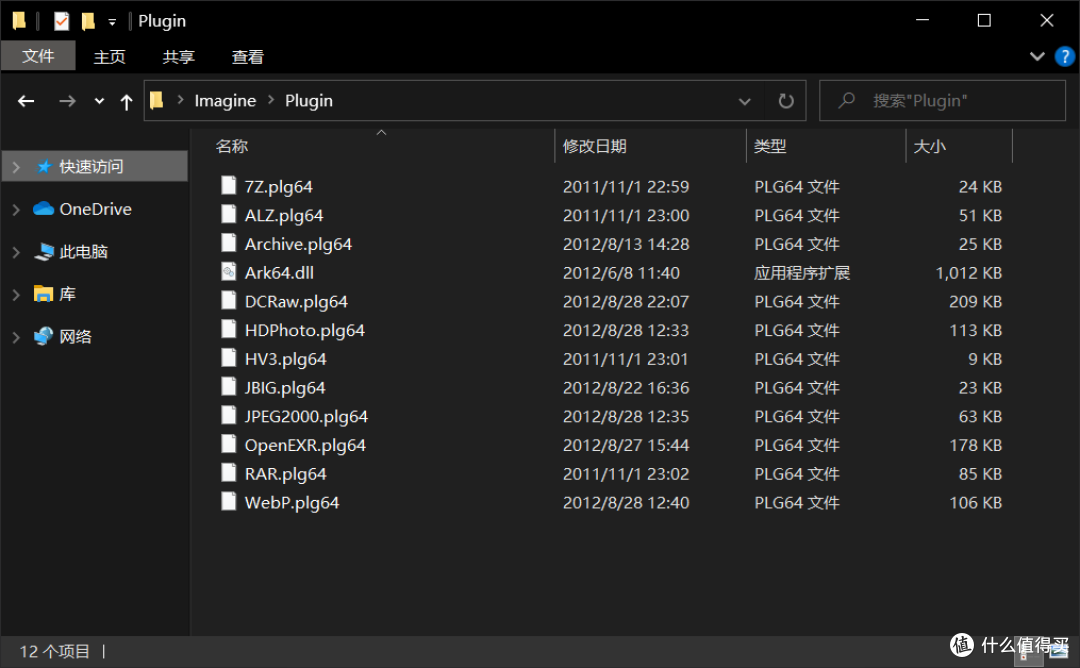Click the 7Z.plg64 file icon
The width and height of the screenshot is (1080, 668).
pos(229,185)
